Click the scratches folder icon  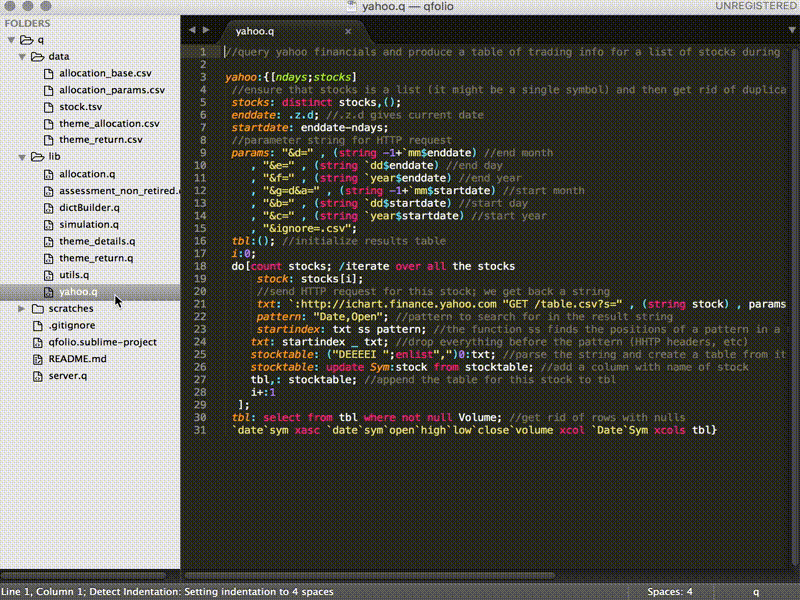tap(37, 309)
